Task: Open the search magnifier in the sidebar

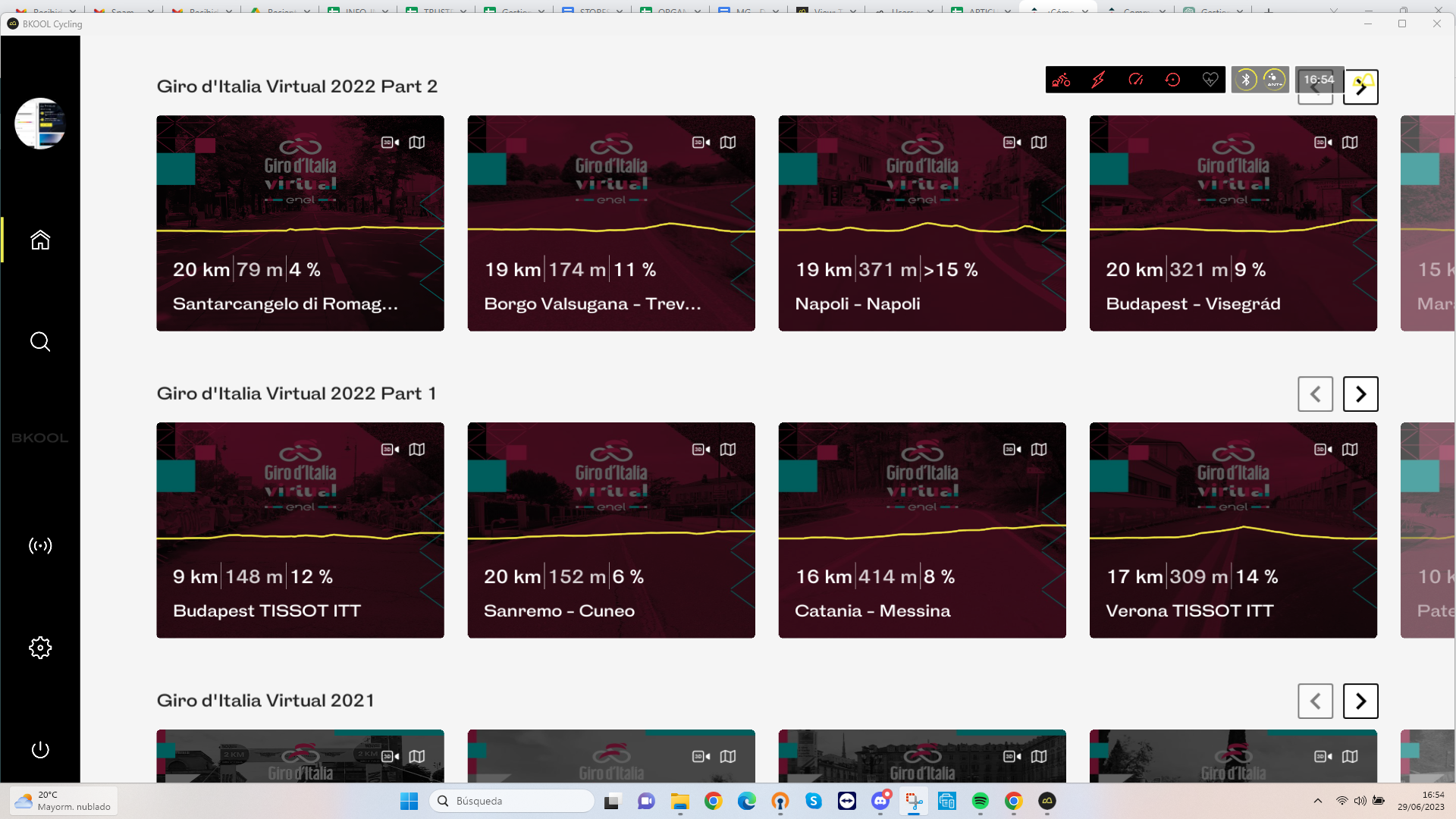Action: [40, 342]
